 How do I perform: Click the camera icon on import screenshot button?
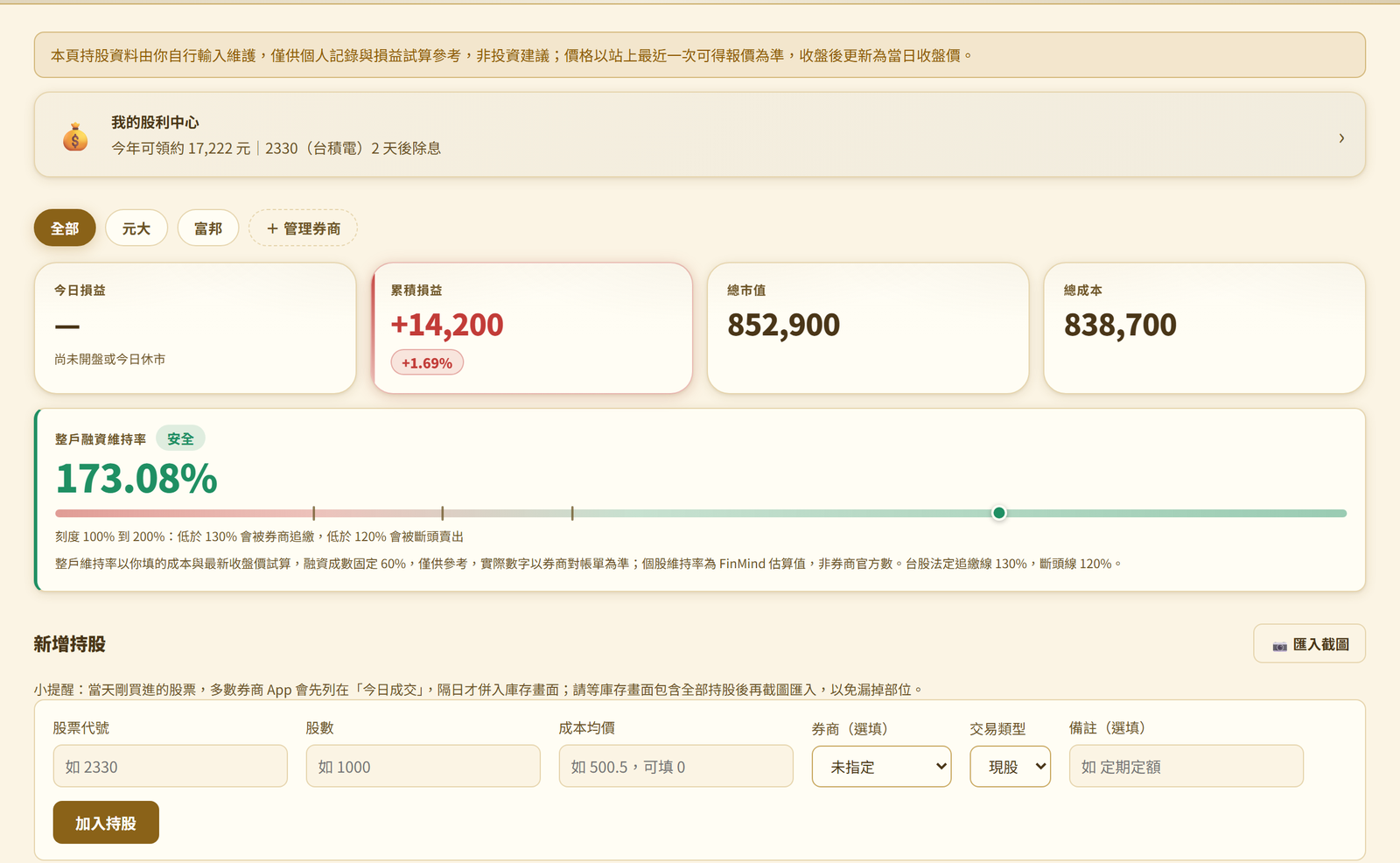click(1279, 646)
